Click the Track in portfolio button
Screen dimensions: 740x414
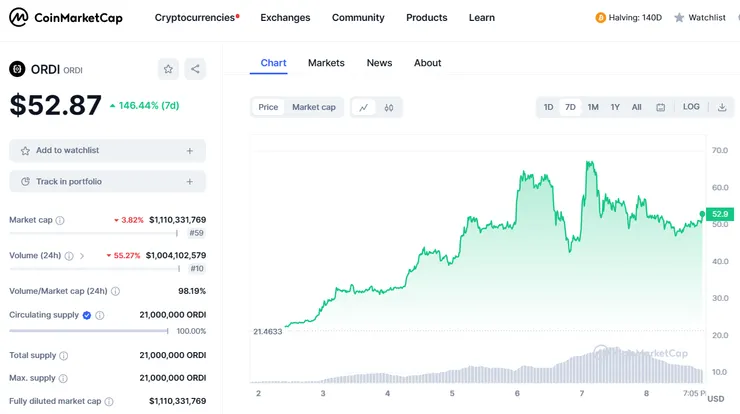click(107, 182)
